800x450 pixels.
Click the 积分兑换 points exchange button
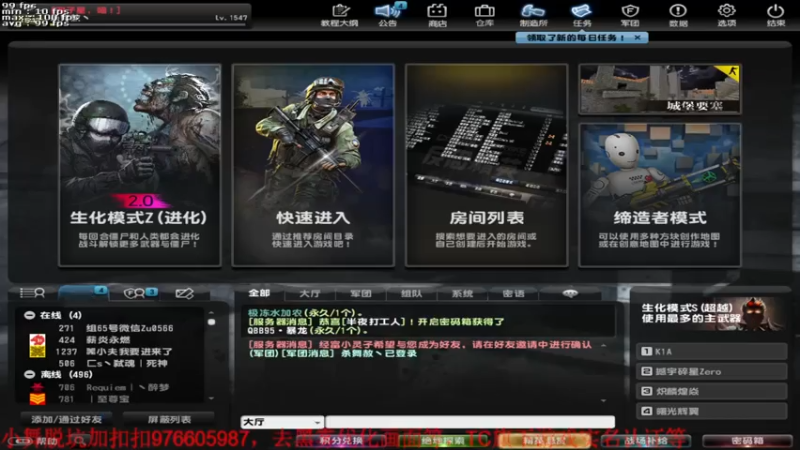coord(341,441)
